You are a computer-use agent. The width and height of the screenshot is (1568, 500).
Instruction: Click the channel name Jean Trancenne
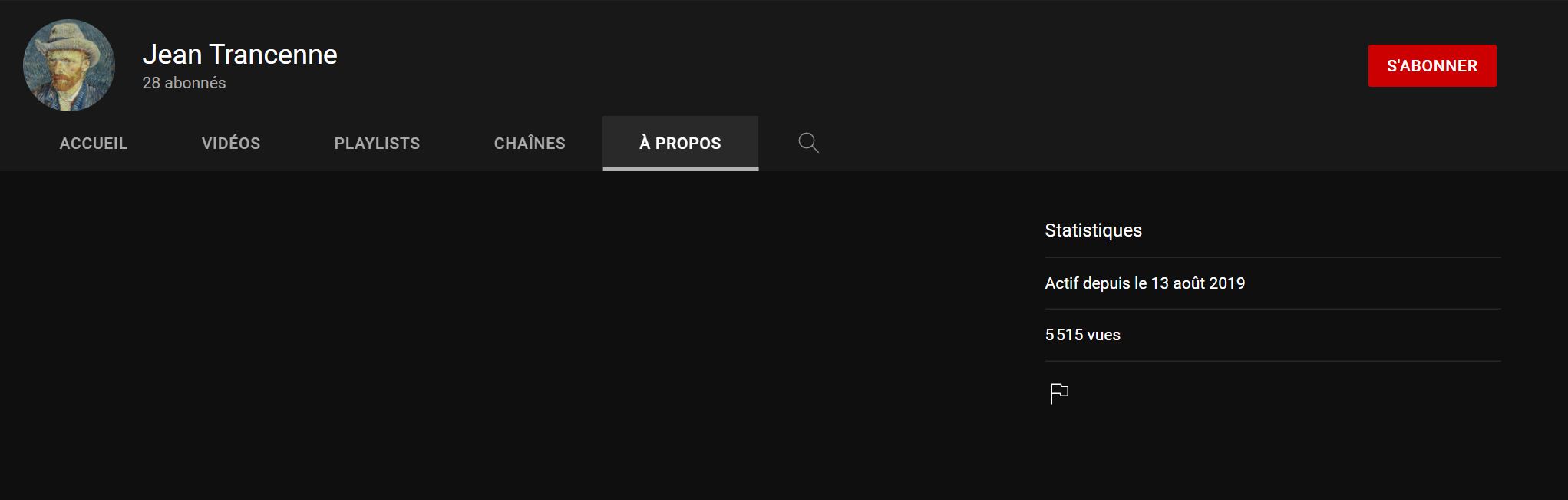pos(239,55)
